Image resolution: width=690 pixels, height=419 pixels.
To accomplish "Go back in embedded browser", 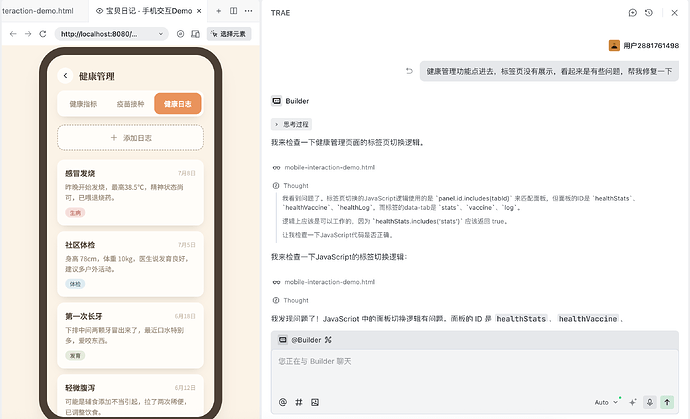I will point(13,34).
